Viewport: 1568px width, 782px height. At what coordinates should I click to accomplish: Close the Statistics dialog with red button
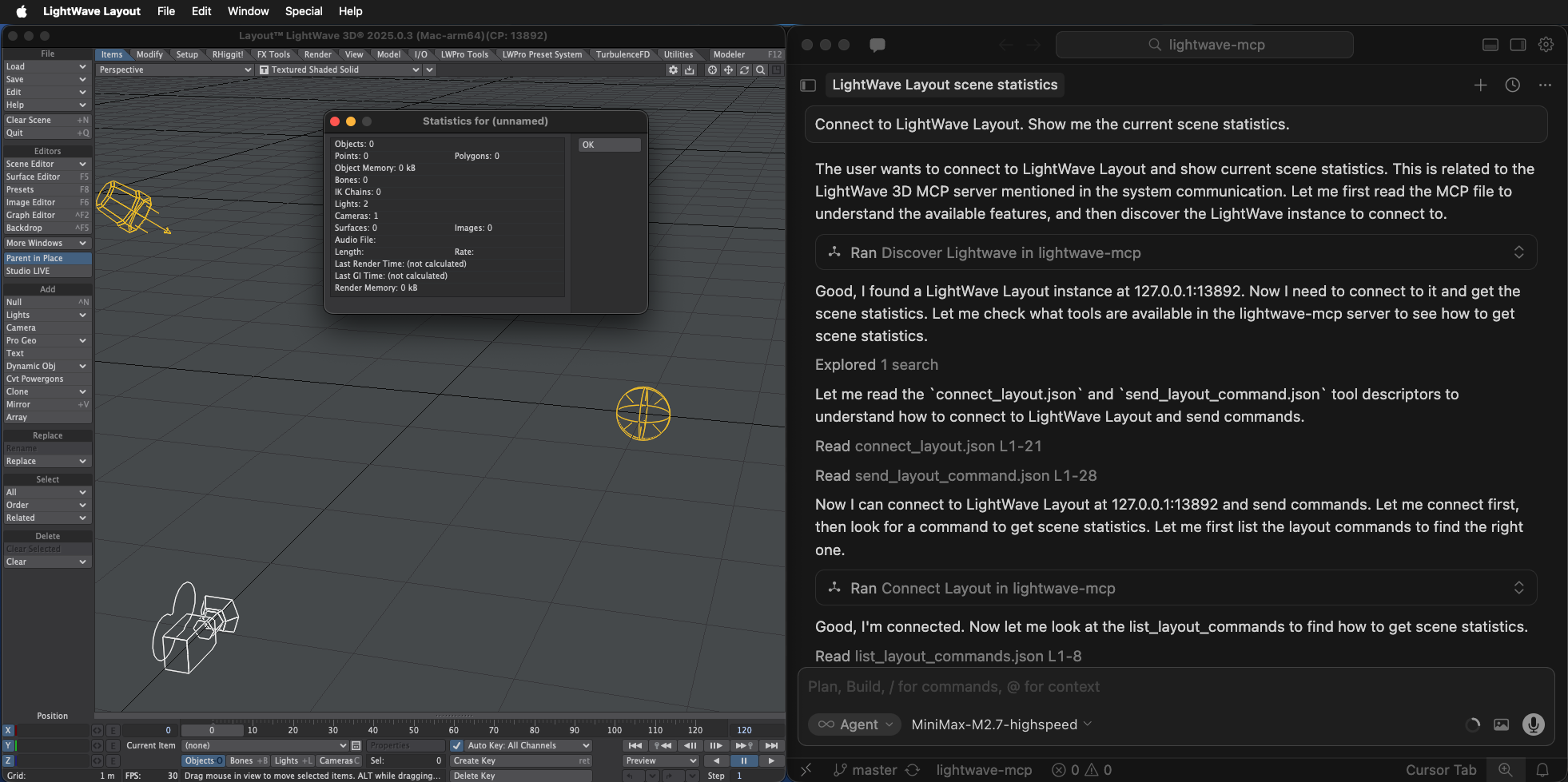click(x=335, y=121)
